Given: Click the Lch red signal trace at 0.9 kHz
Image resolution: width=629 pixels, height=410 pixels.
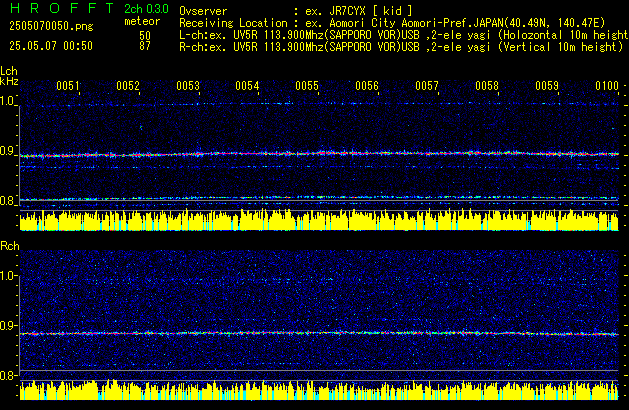Looking at the screenshot, I should pos(319,154).
